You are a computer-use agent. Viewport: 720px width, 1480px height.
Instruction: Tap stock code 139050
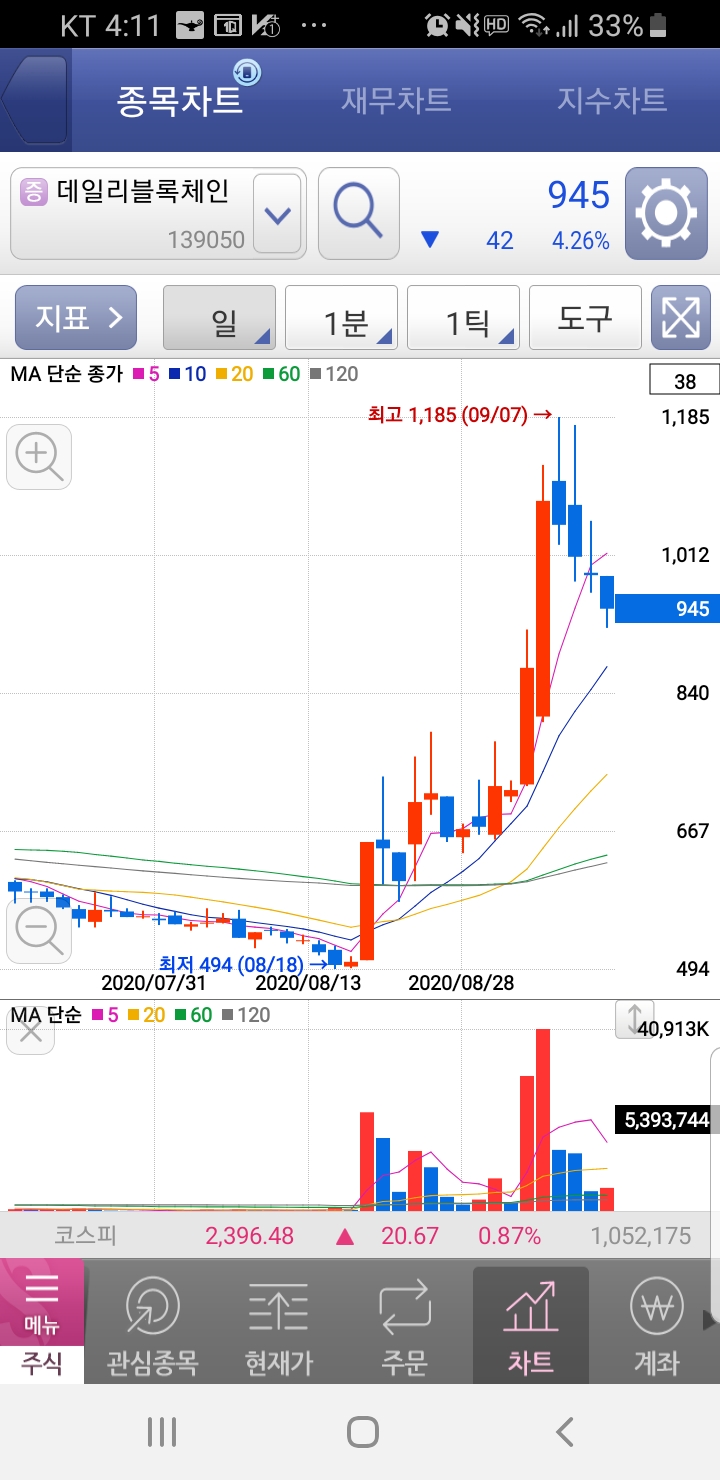pos(206,240)
